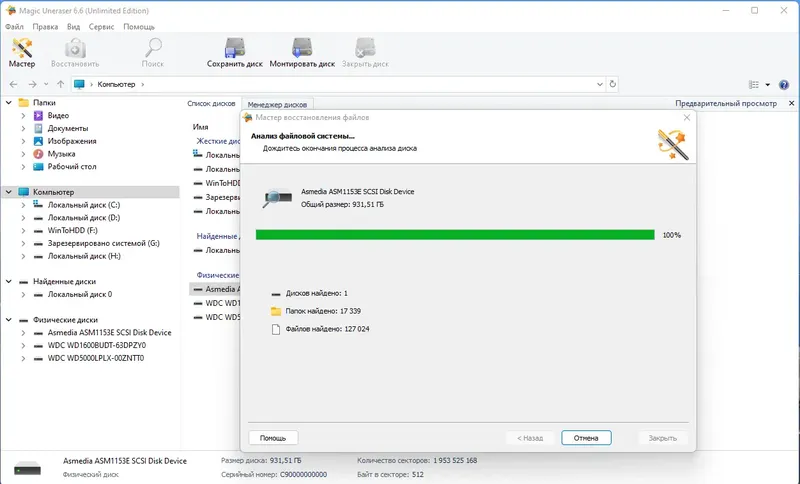Click the computer icon in address bar
800x484 pixels.
coord(79,84)
